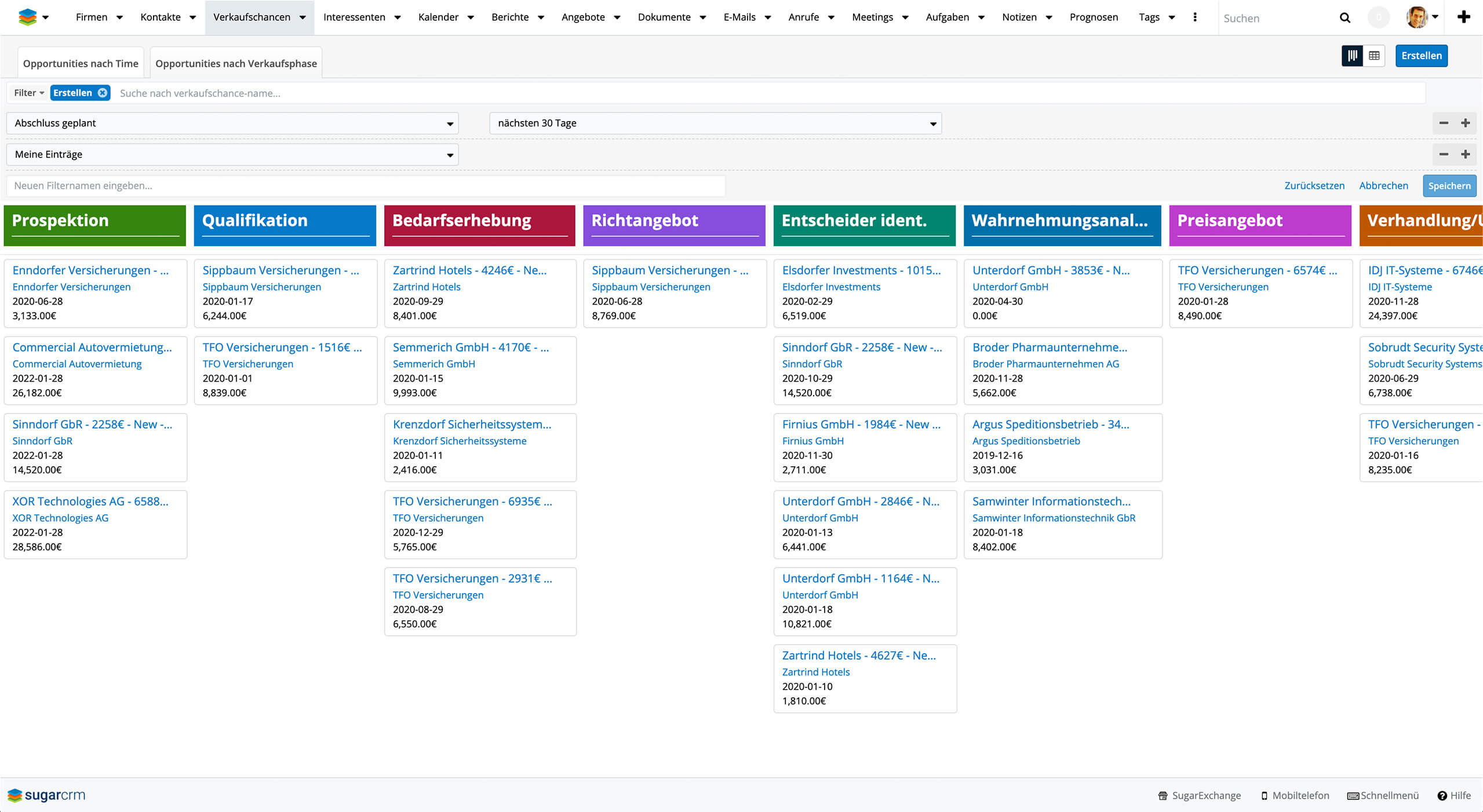This screenshot has height=812, width=1483.
Task: Click the Neuen Filternamen input field
Action: click(365, 185)
